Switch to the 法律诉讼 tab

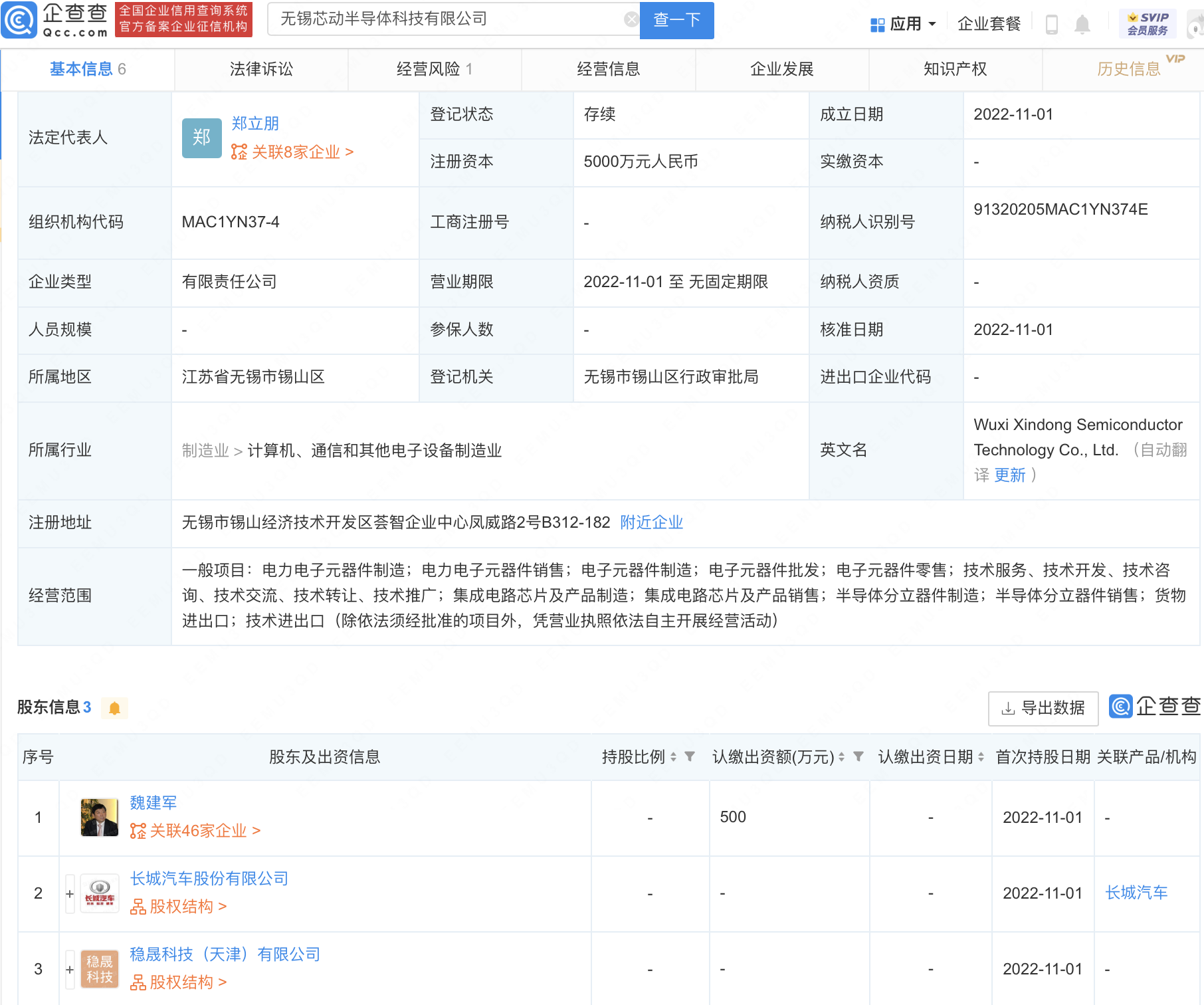260,68
